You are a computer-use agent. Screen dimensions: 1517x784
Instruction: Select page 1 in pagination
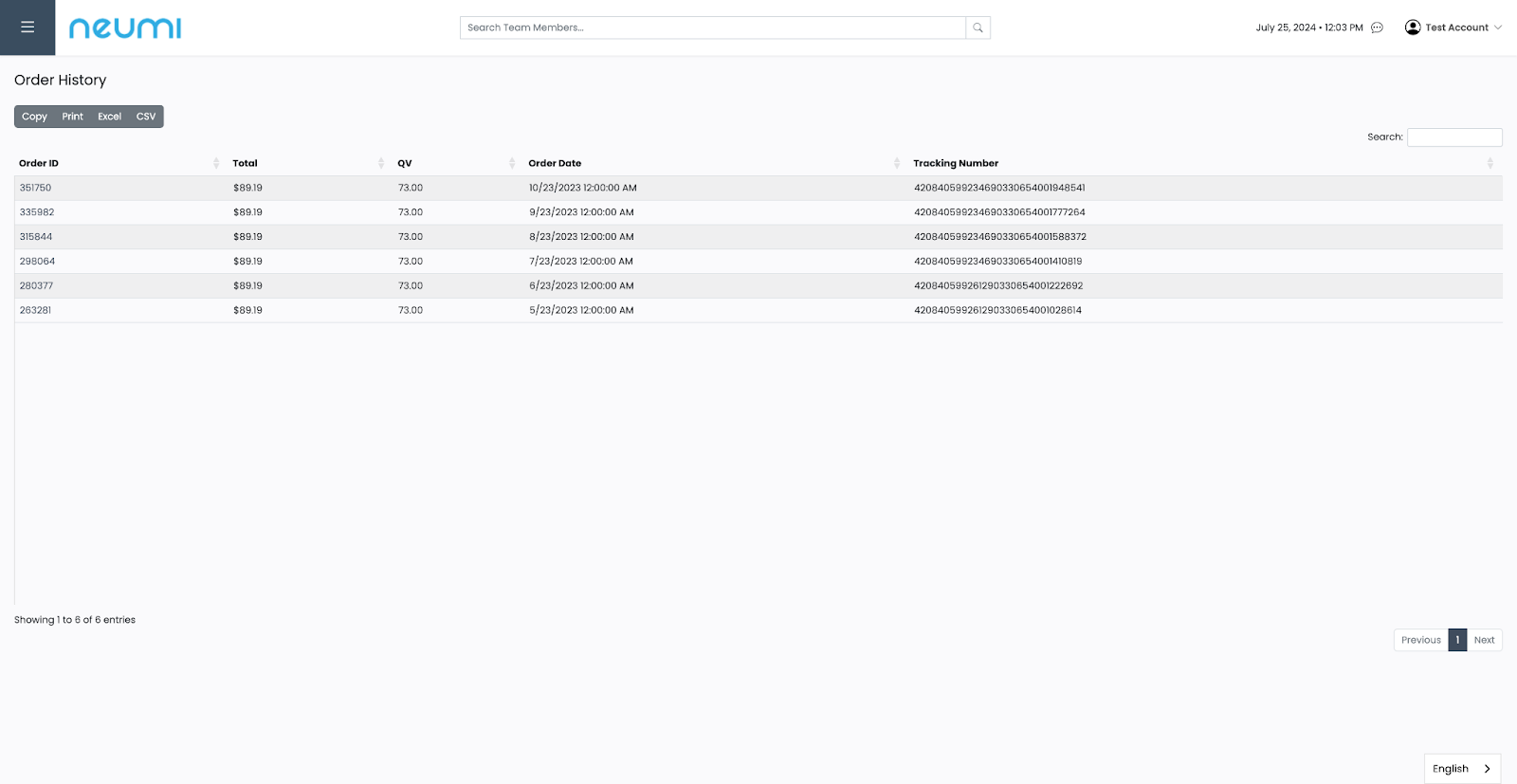click(x=1457, y=640)
